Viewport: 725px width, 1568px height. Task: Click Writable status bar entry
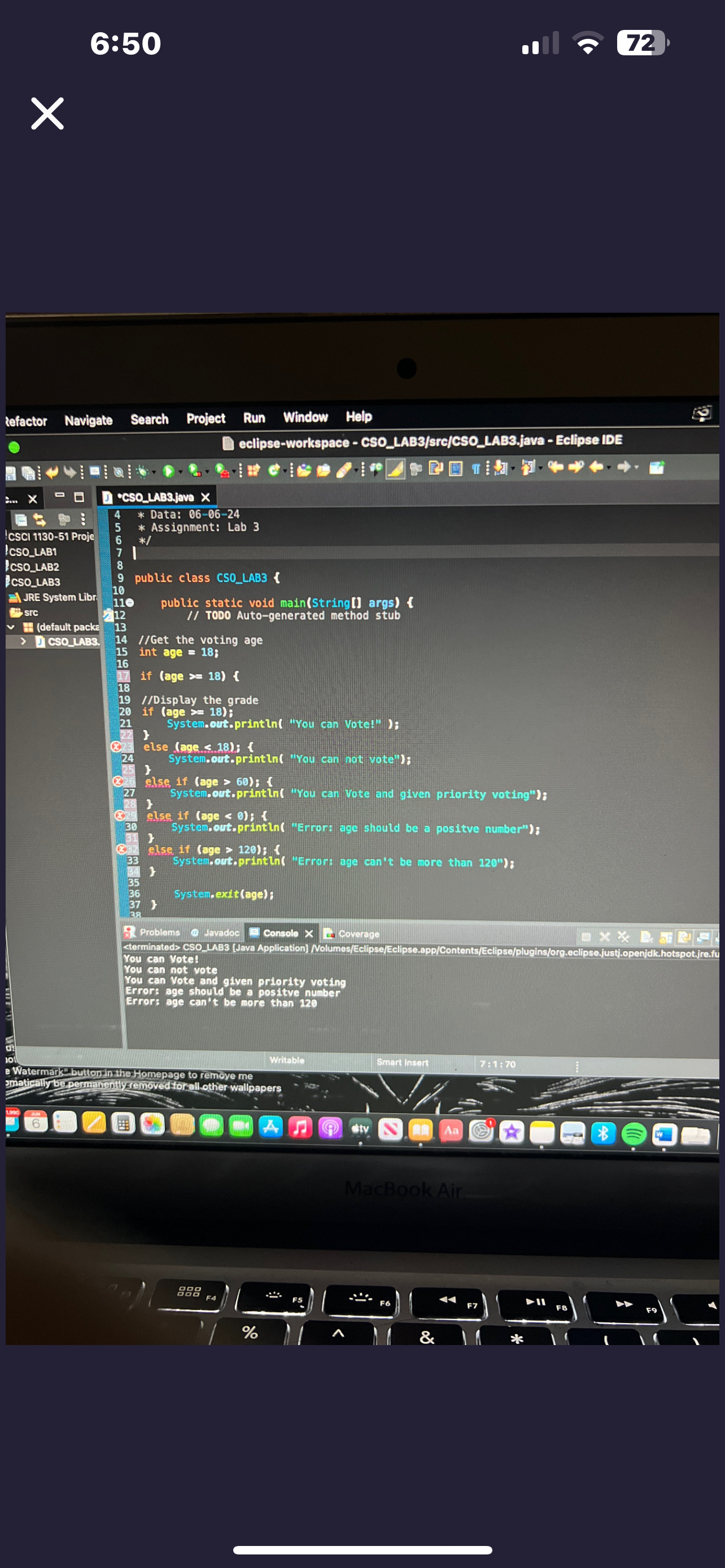[x=287, y=1060]
